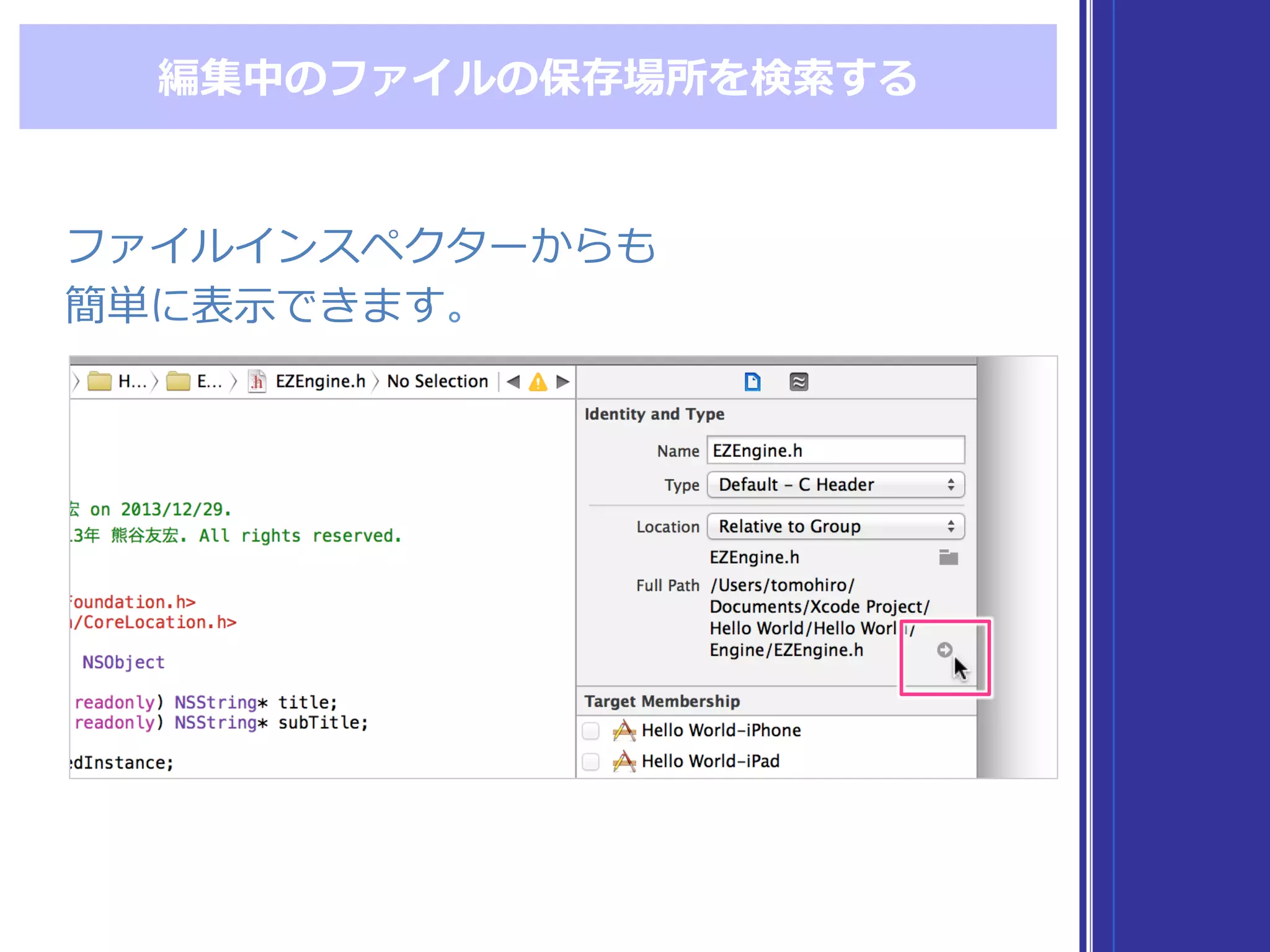Click the H... folder in the jump bar
Screen dimensions: 1270x952
pyautogui.click(x=117, y=381)
